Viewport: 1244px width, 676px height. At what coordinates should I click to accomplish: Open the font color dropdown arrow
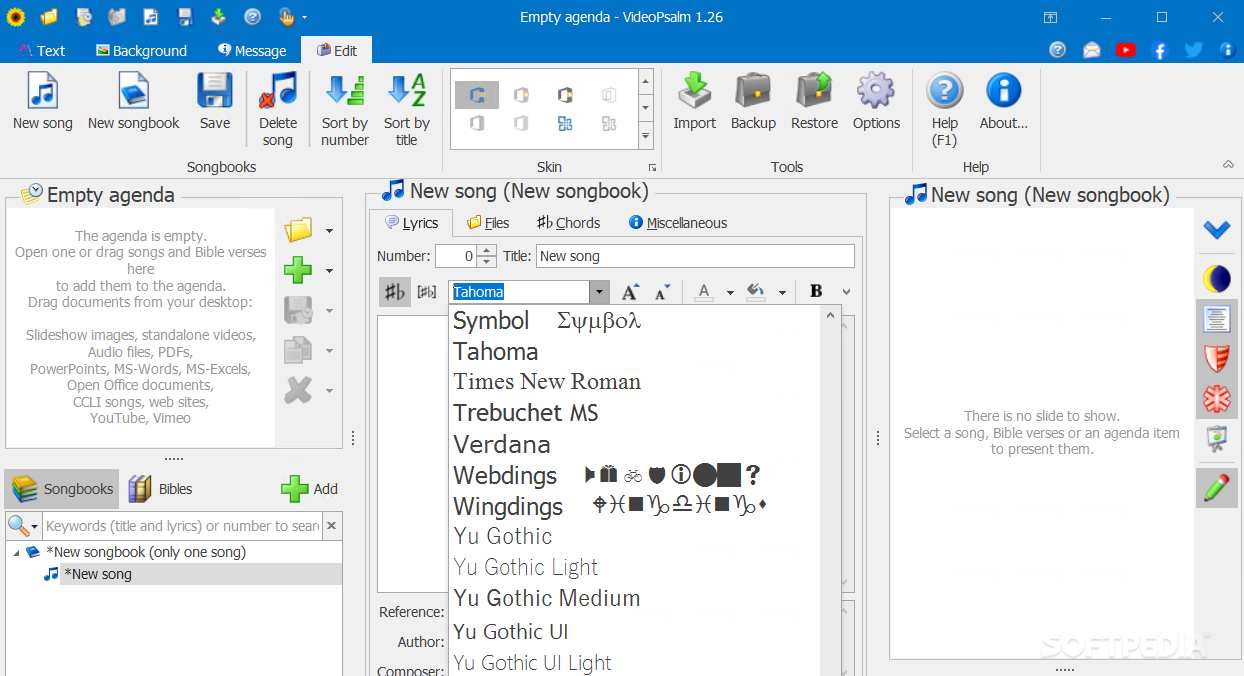click(730, 293)
